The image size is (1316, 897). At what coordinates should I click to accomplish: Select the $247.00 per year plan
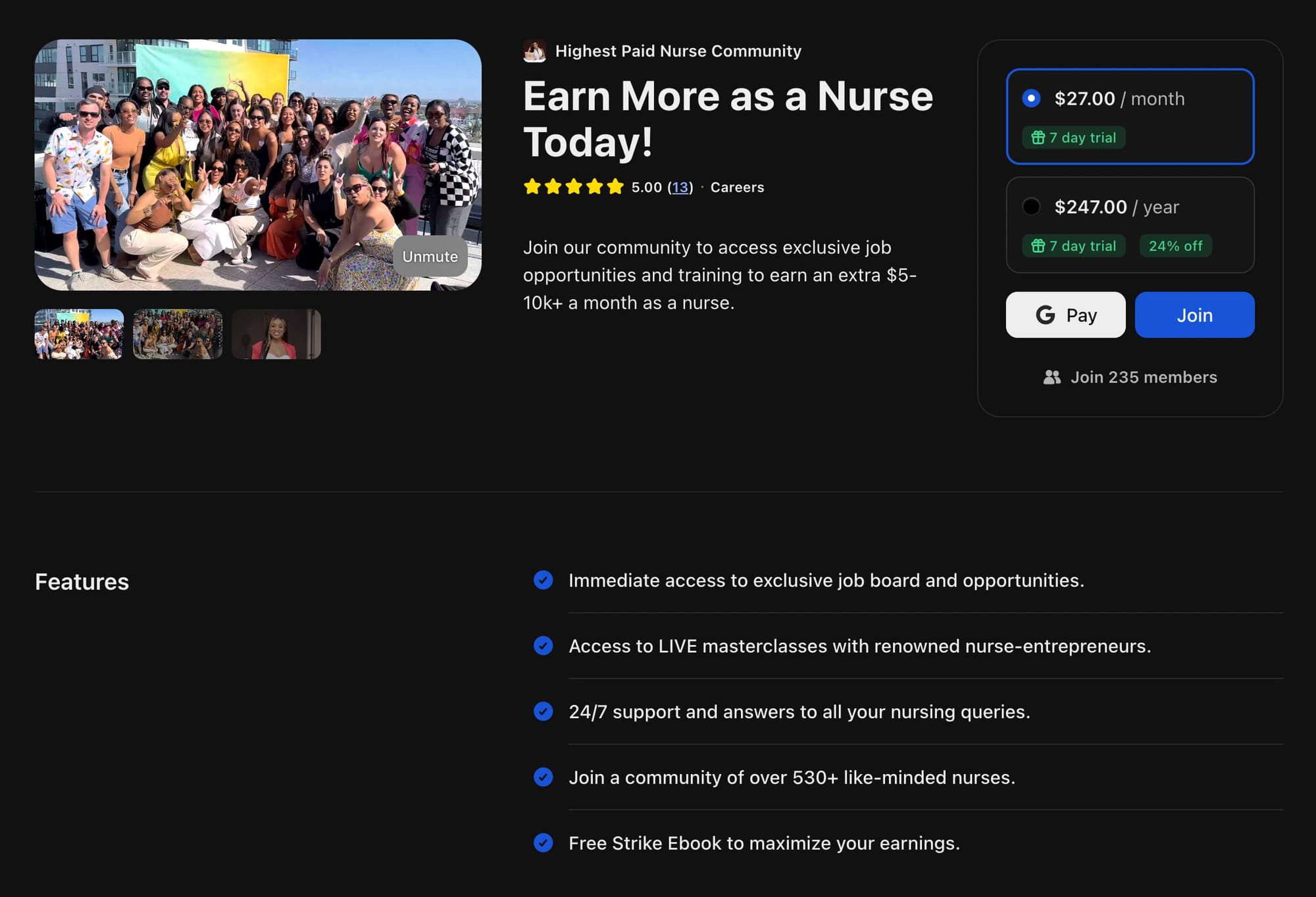point(1031,207)
